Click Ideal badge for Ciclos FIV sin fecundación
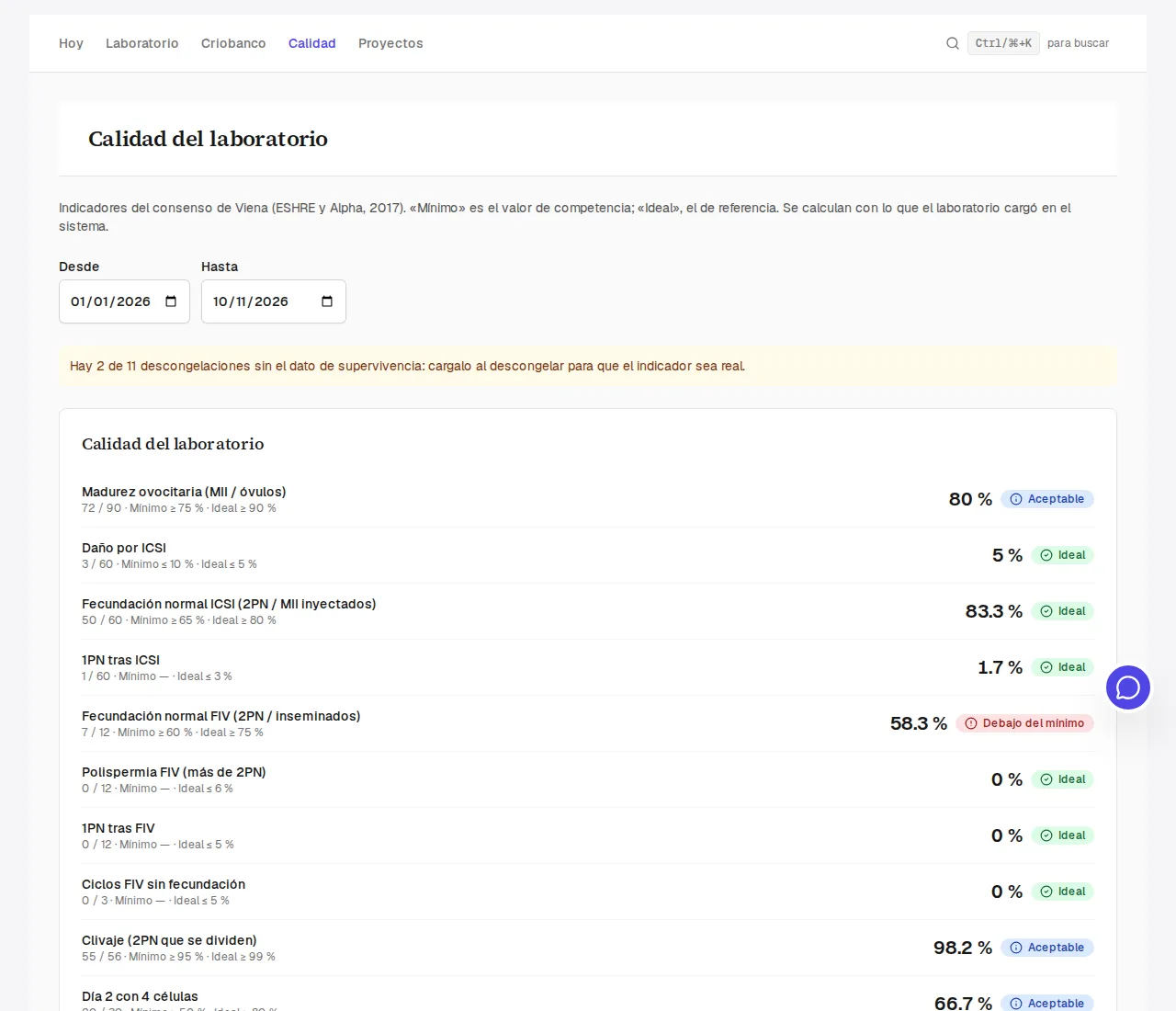Screen dimensions: 1176x1011 pos(1063,892)
